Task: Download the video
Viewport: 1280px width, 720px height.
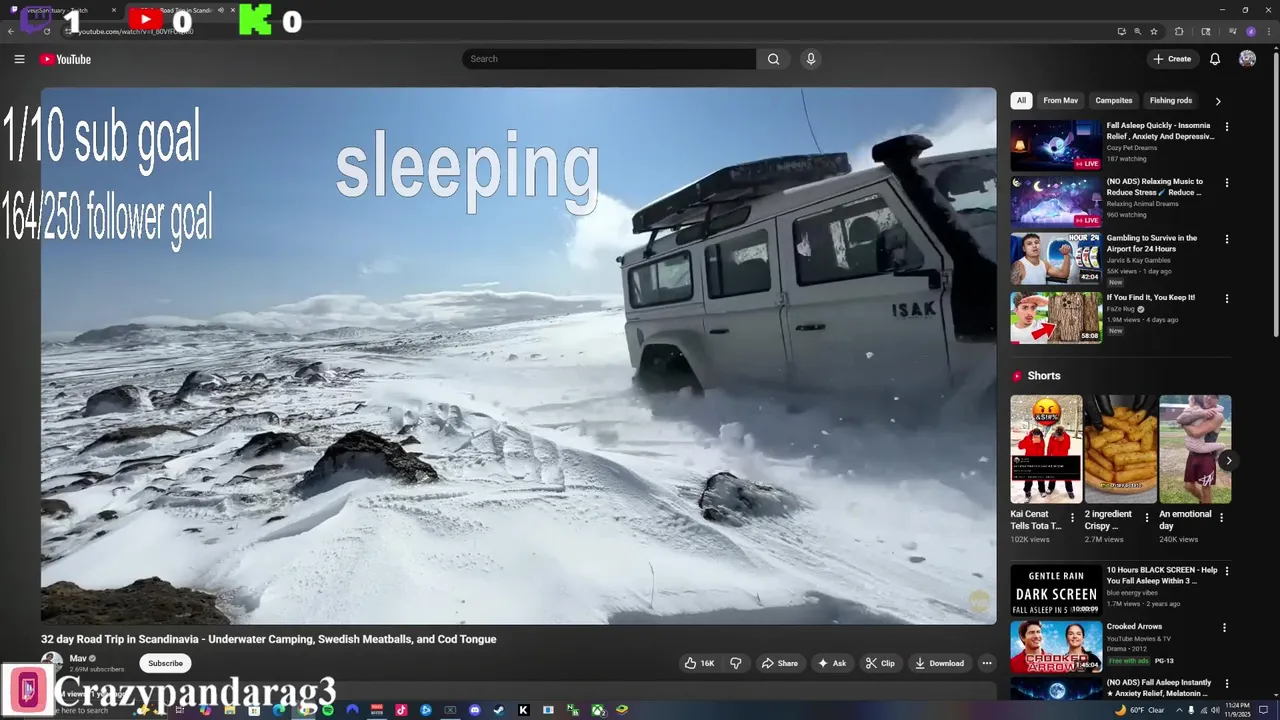Action: [x=939, y=663]
